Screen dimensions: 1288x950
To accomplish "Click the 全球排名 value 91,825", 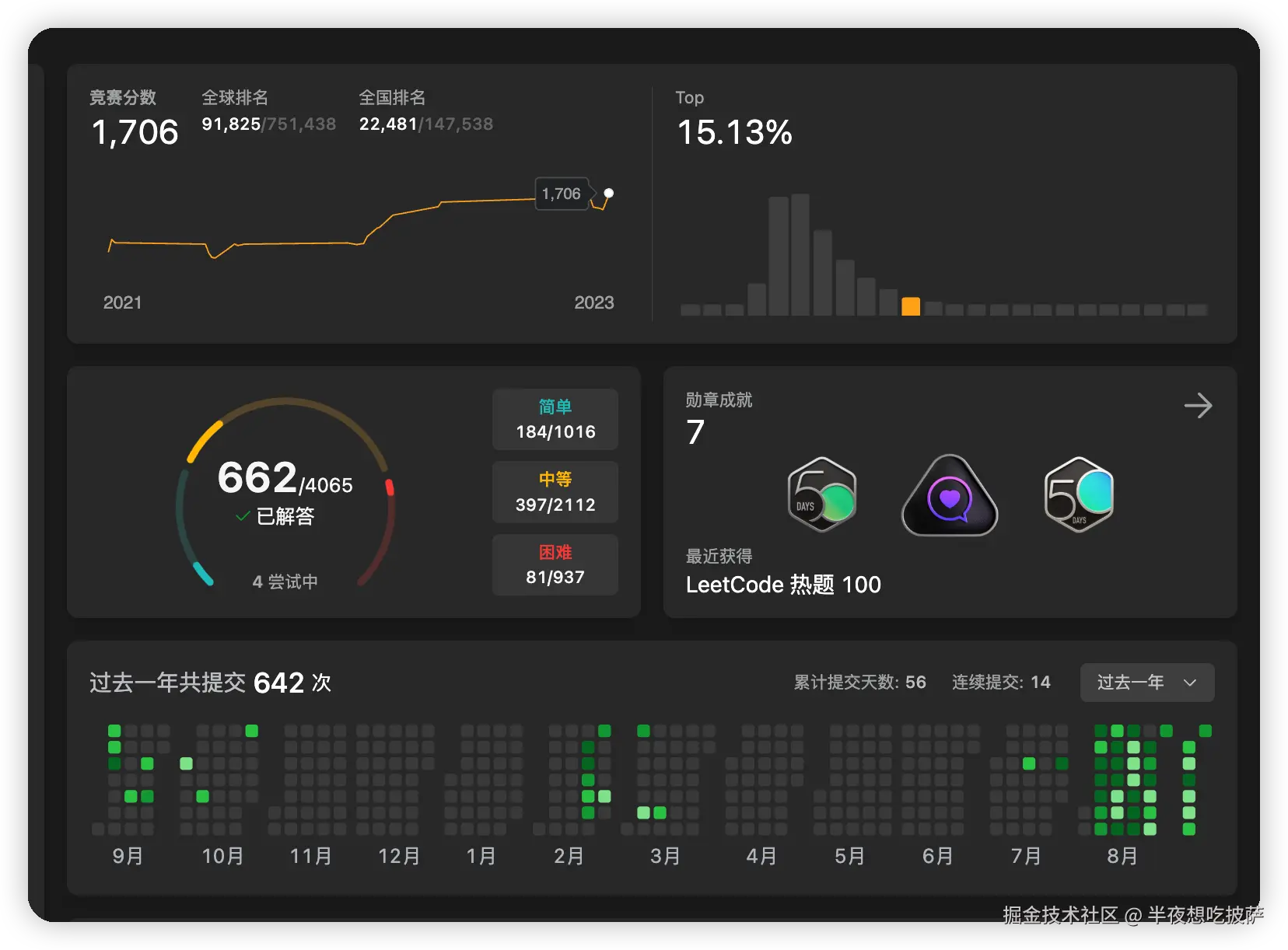I will click(231, 124).
